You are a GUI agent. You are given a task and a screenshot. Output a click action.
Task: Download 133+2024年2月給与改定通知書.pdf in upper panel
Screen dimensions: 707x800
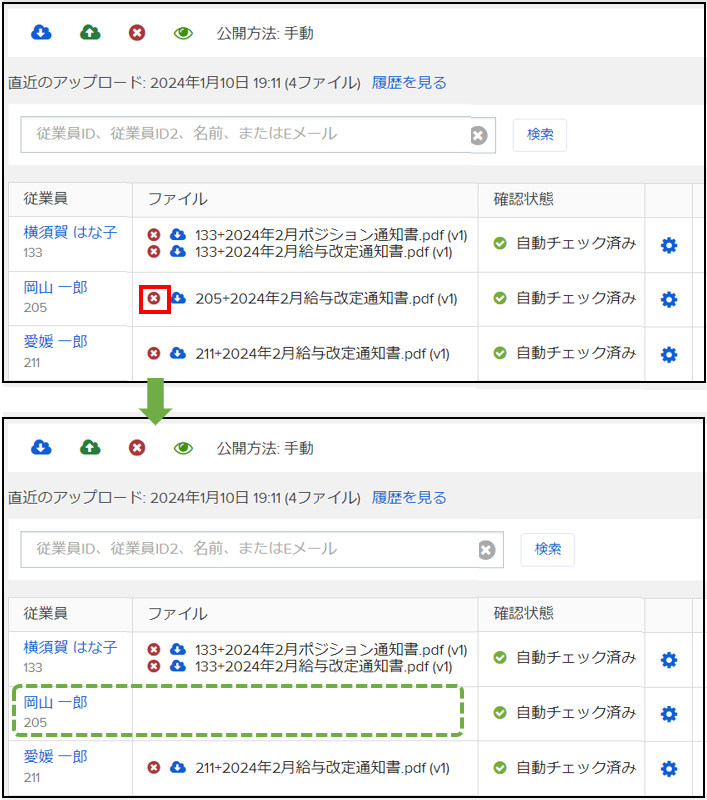178,252
